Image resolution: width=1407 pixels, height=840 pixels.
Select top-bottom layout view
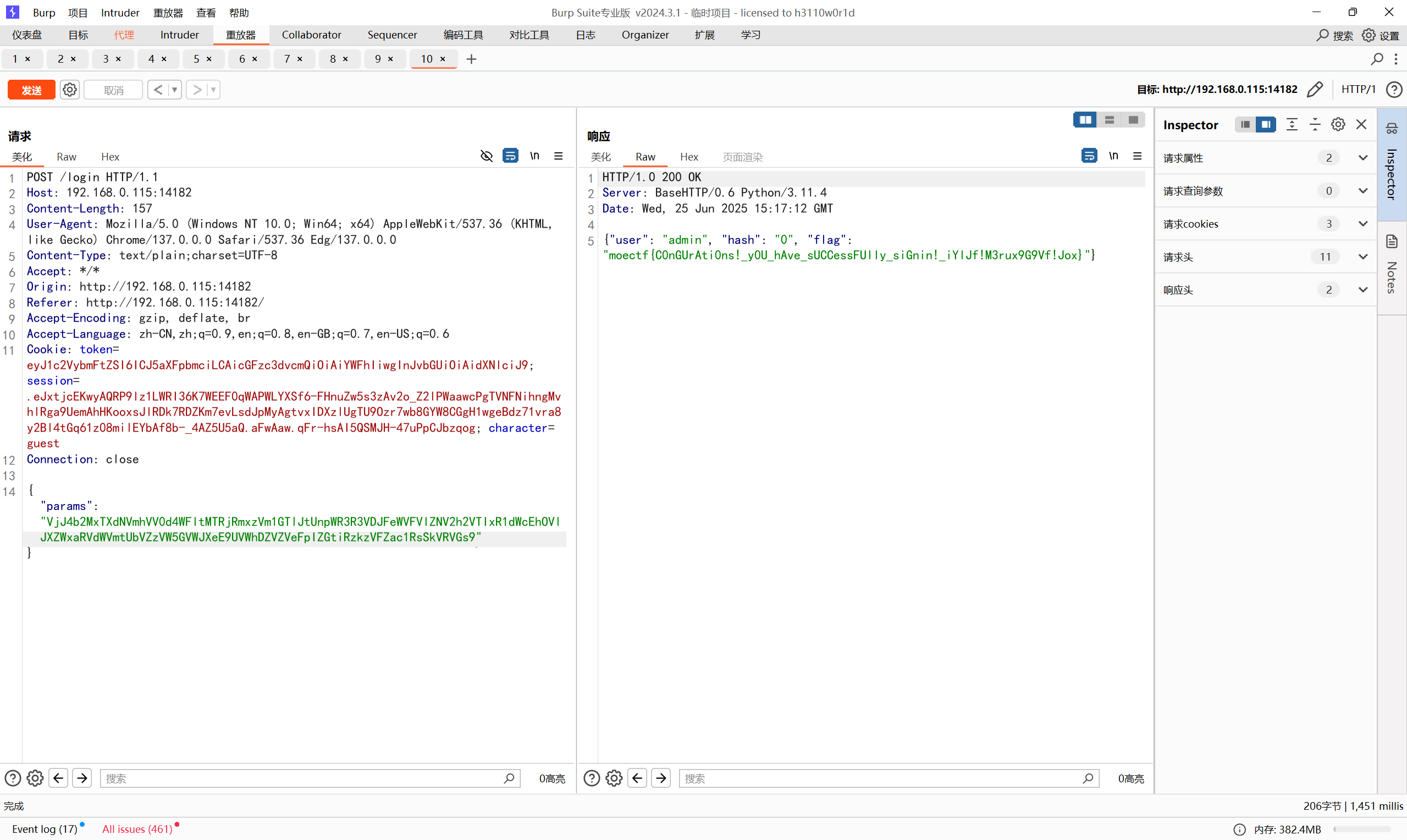click(1110, 120)
